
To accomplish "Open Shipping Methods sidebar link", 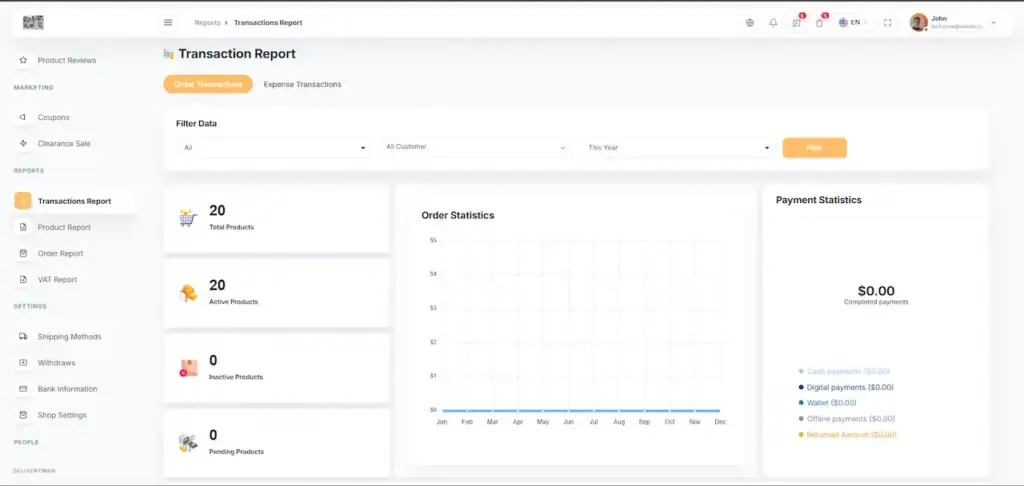I will pyautogui.click(x=69, y=337).
